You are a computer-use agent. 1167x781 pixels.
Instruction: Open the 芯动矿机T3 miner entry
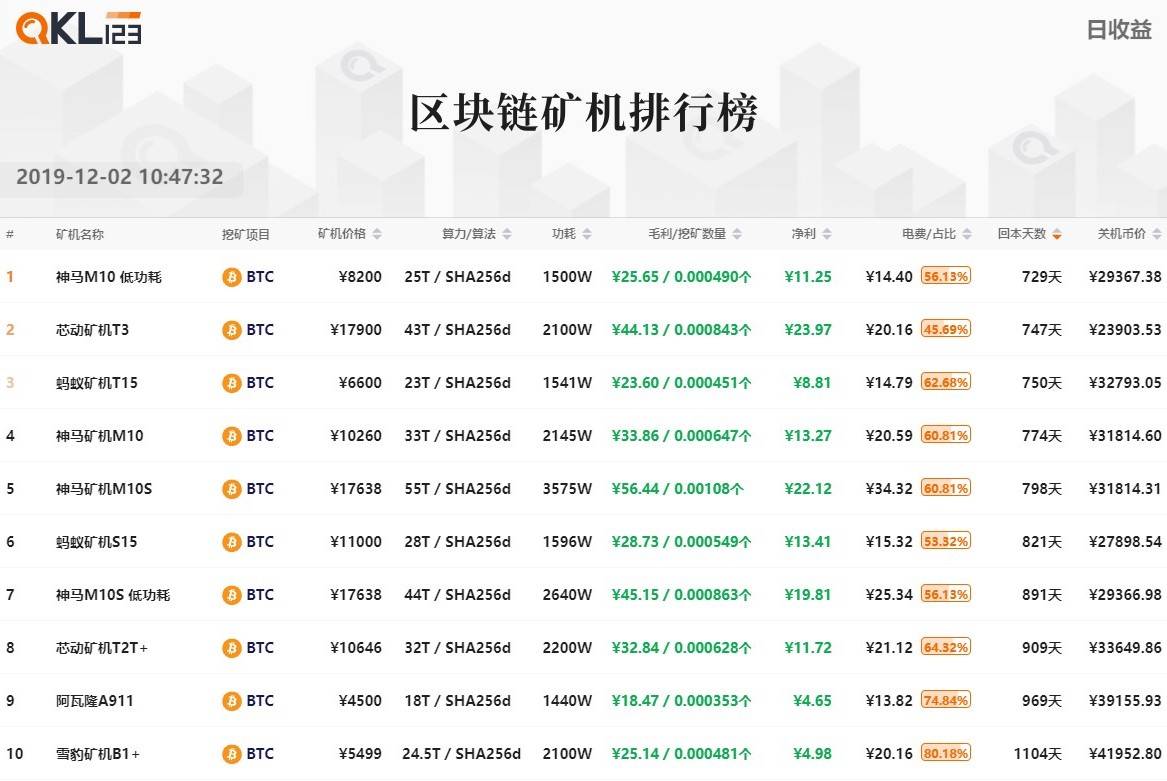click(x=92, y=330)
